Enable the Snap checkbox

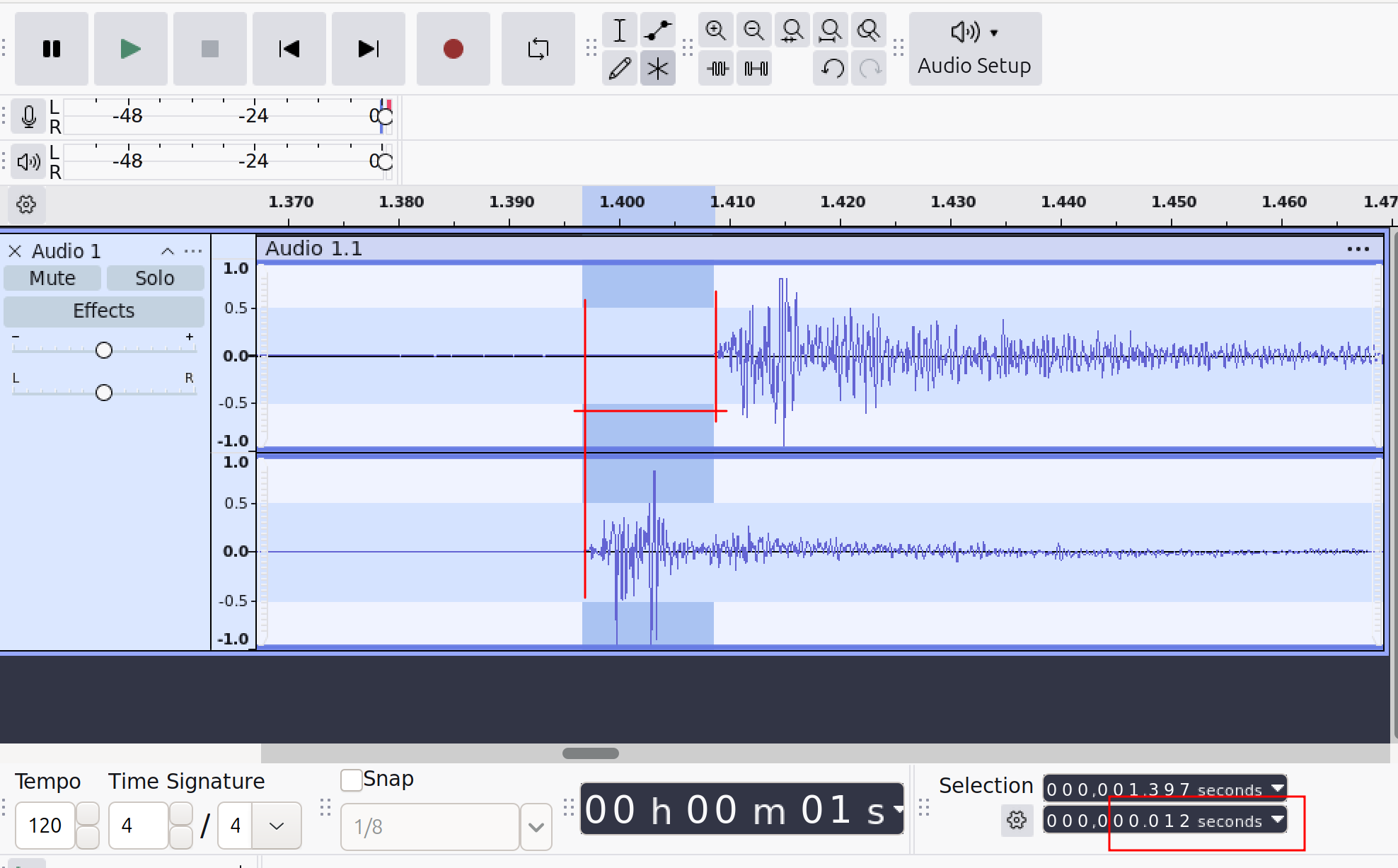click(352, 780)
